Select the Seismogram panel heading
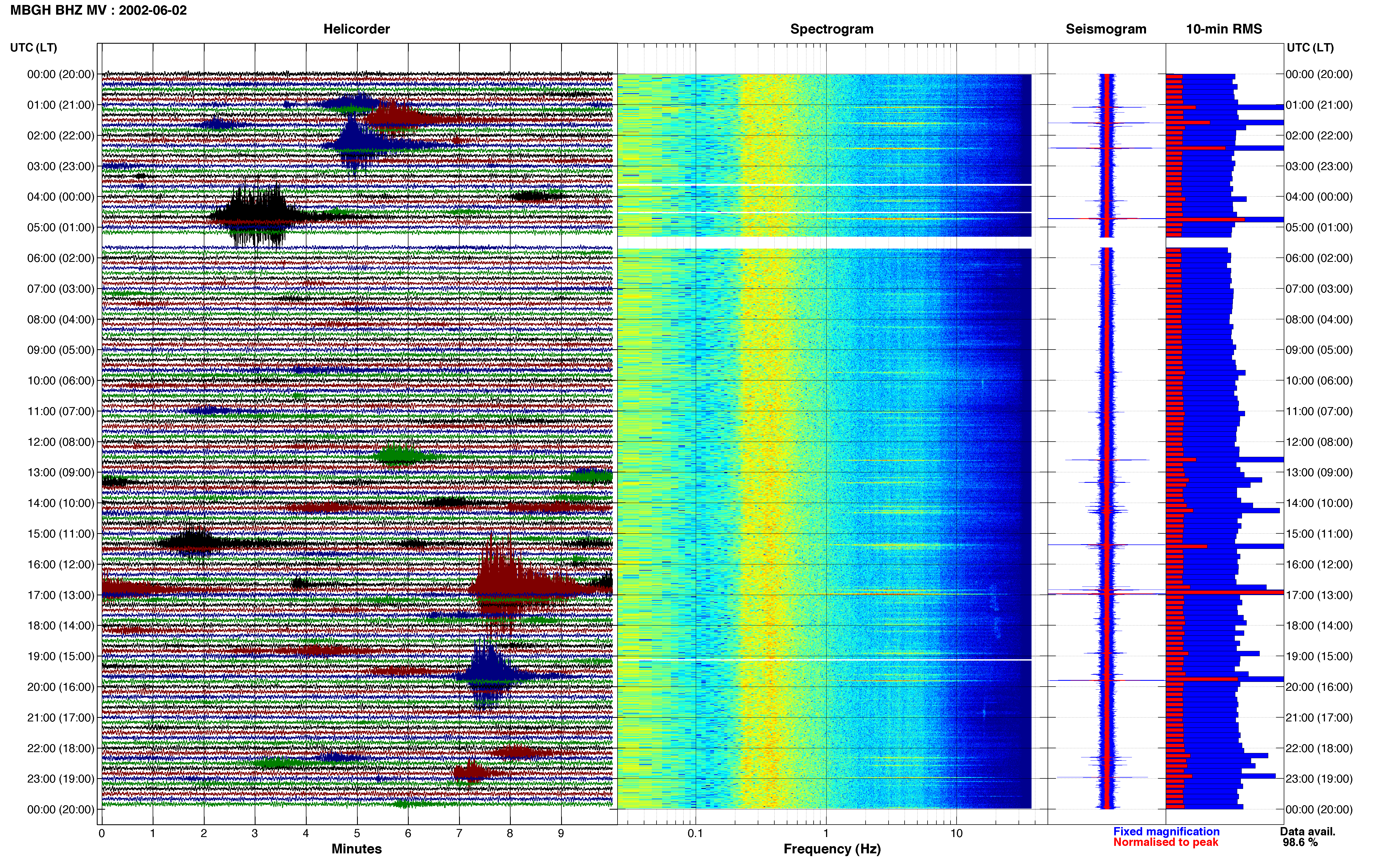1388x868 pixels. point(1106,29)
